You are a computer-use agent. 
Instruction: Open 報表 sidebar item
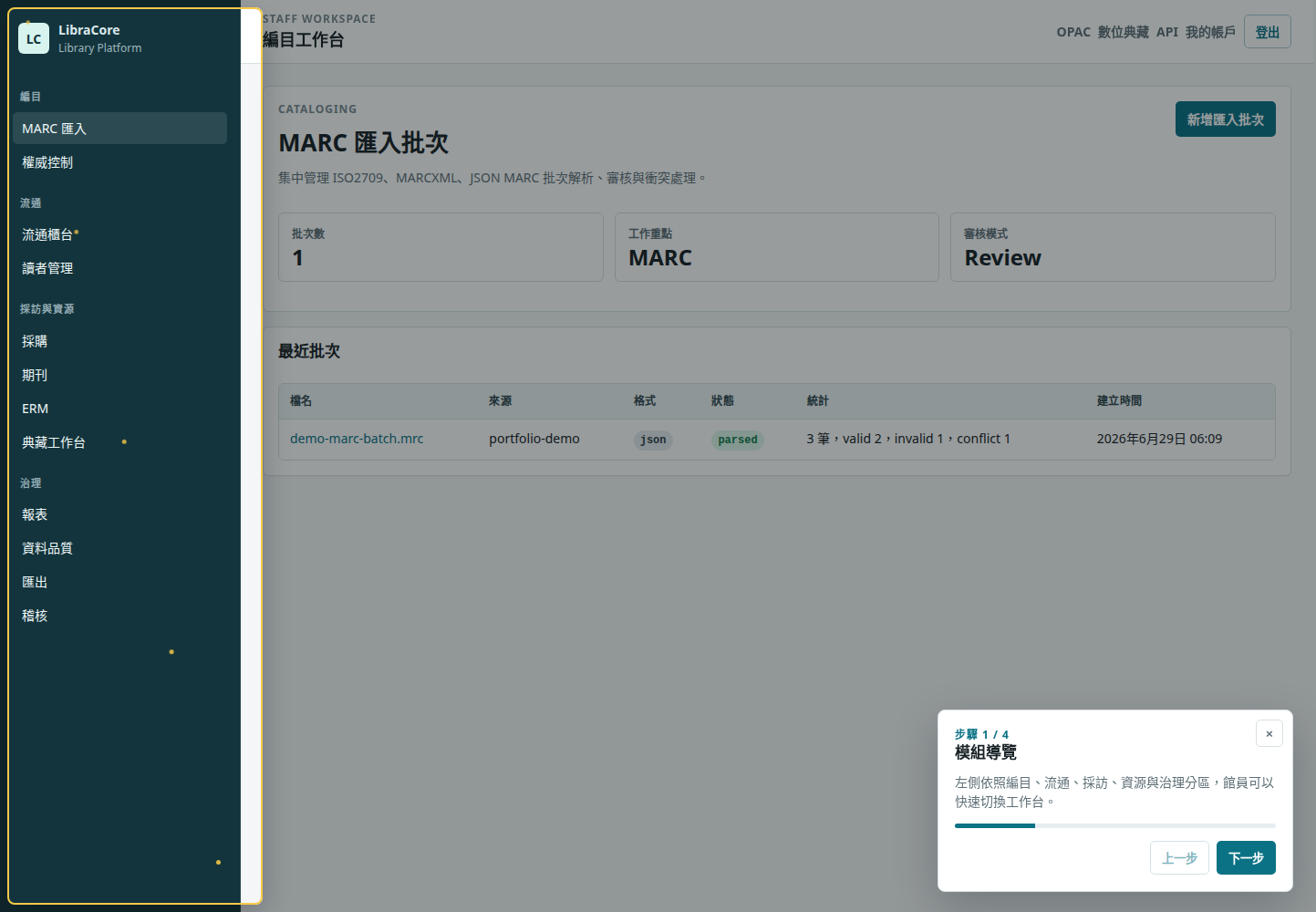[x=119, y=514]
